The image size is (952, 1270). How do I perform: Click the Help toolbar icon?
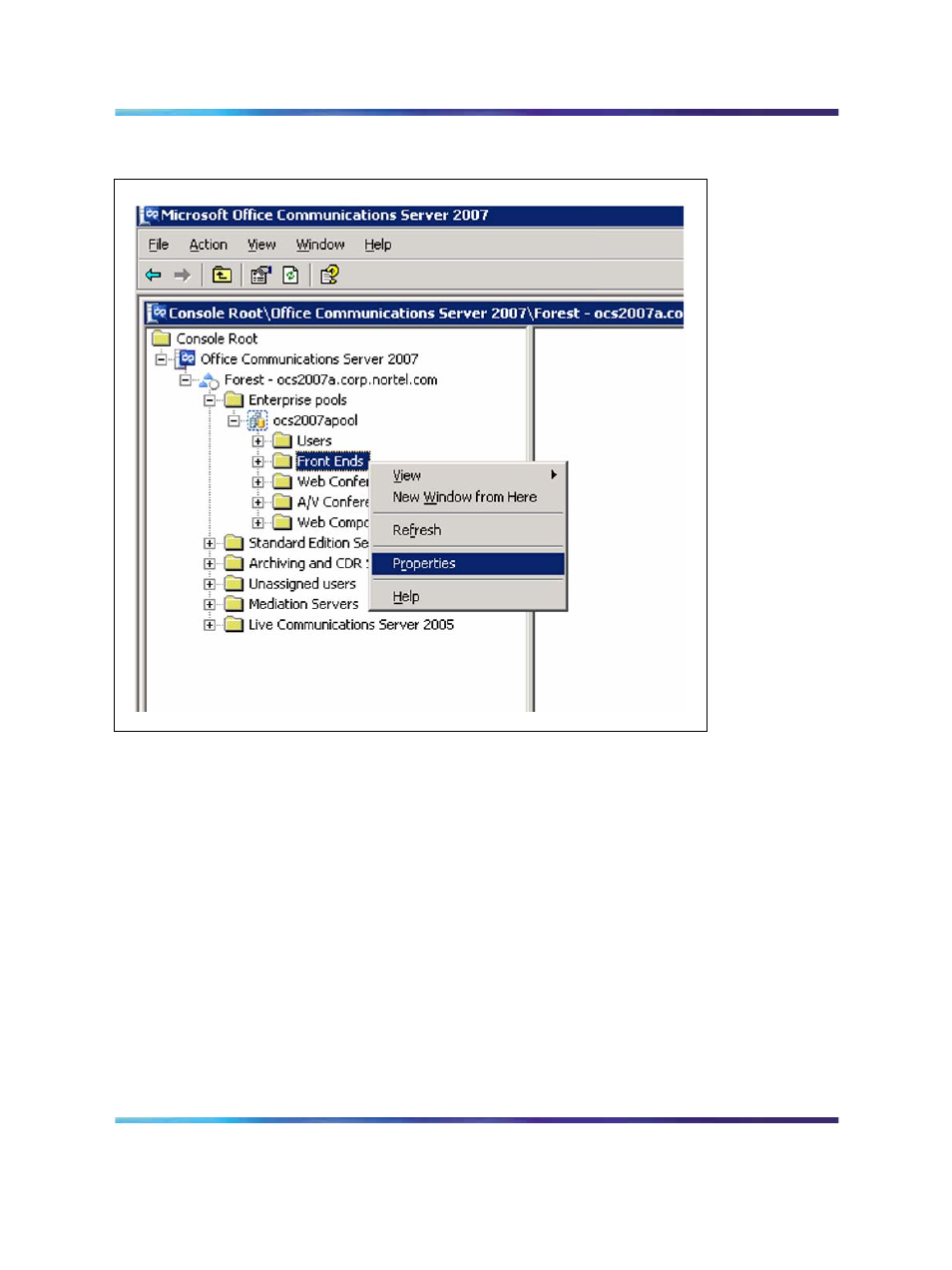329,275
